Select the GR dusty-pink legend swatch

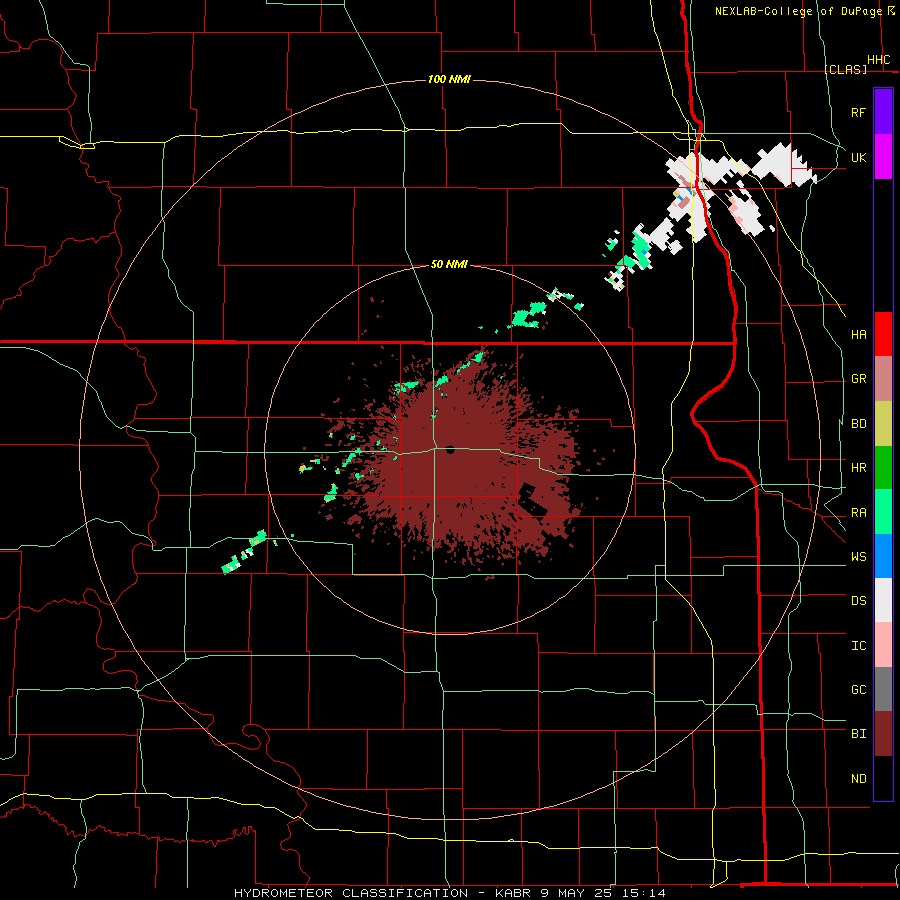tap(883, 378)
